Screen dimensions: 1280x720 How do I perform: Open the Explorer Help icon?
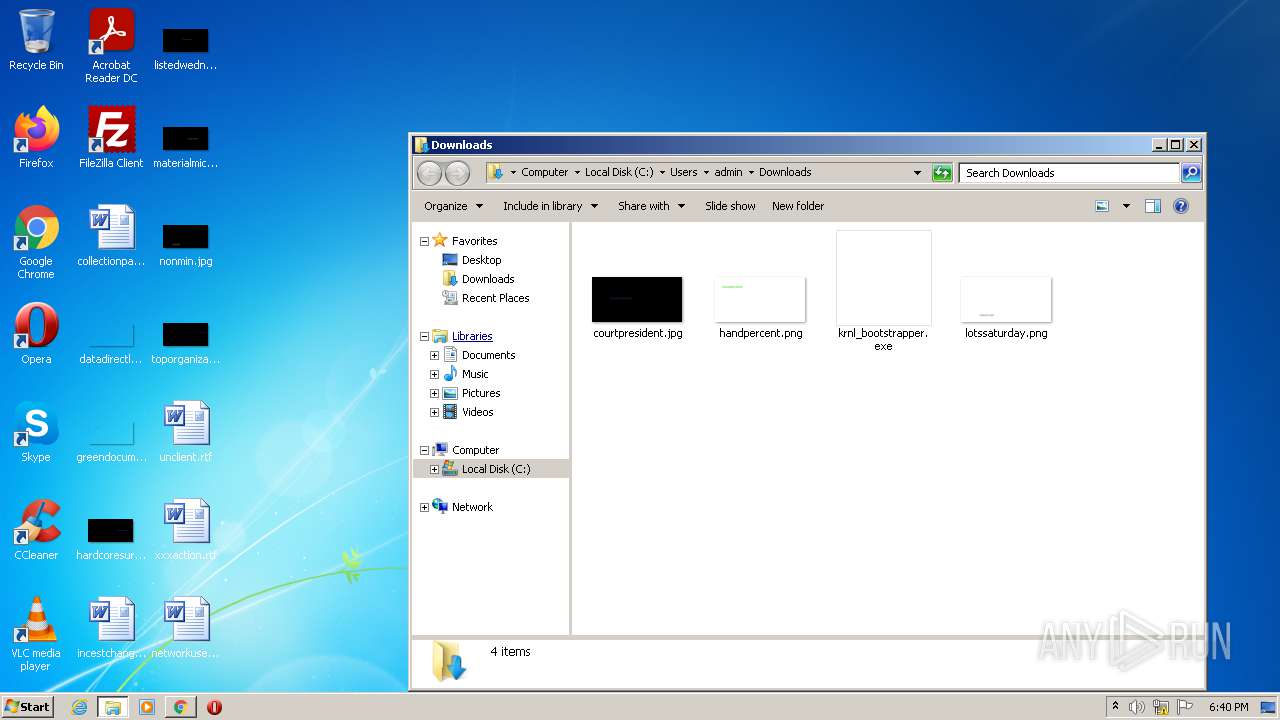point(1181,206)
